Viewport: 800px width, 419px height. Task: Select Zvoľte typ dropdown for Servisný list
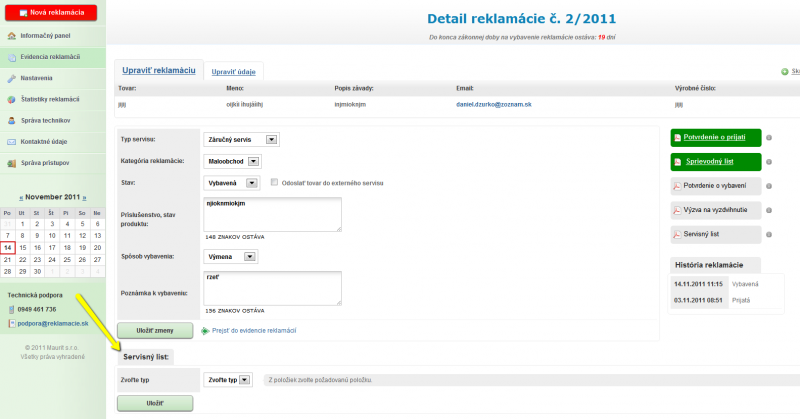(x=246, y=380)
